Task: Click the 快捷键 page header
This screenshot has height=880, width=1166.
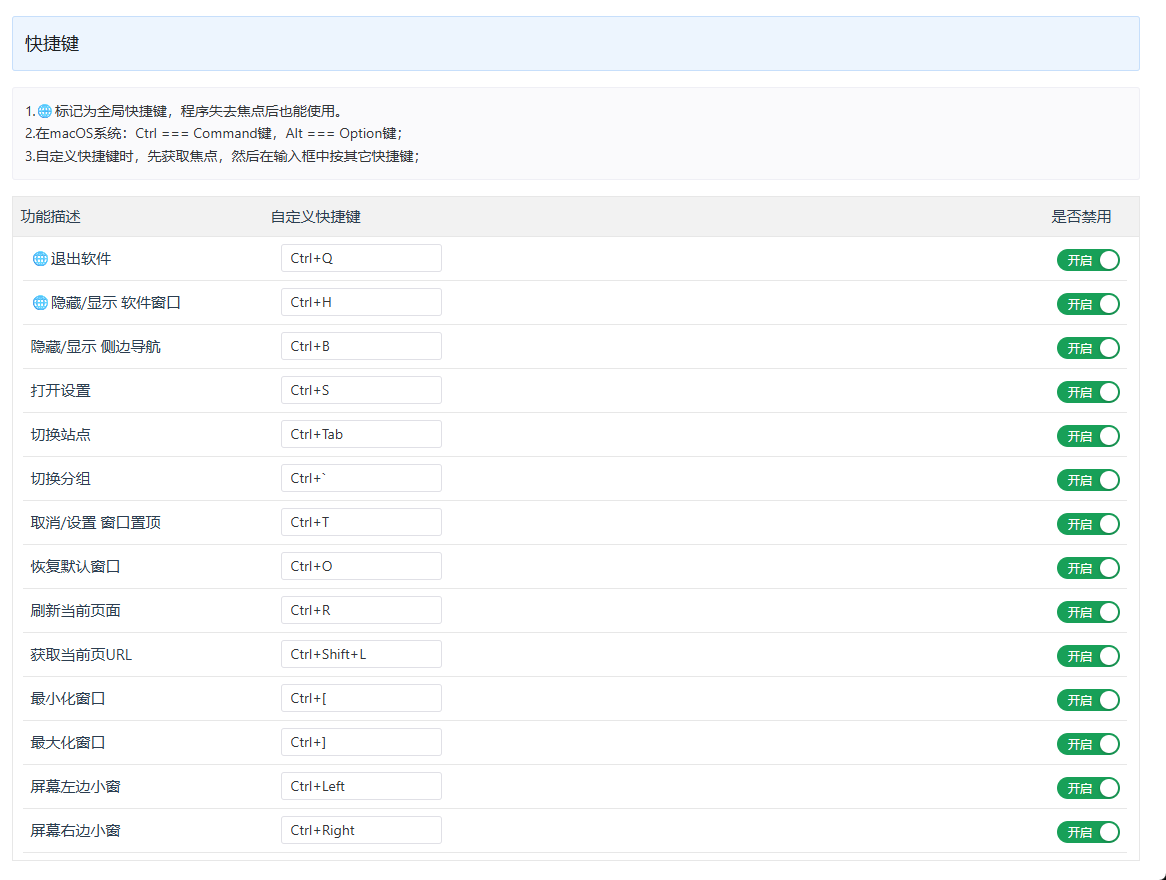Action: (x=52, y=44)
